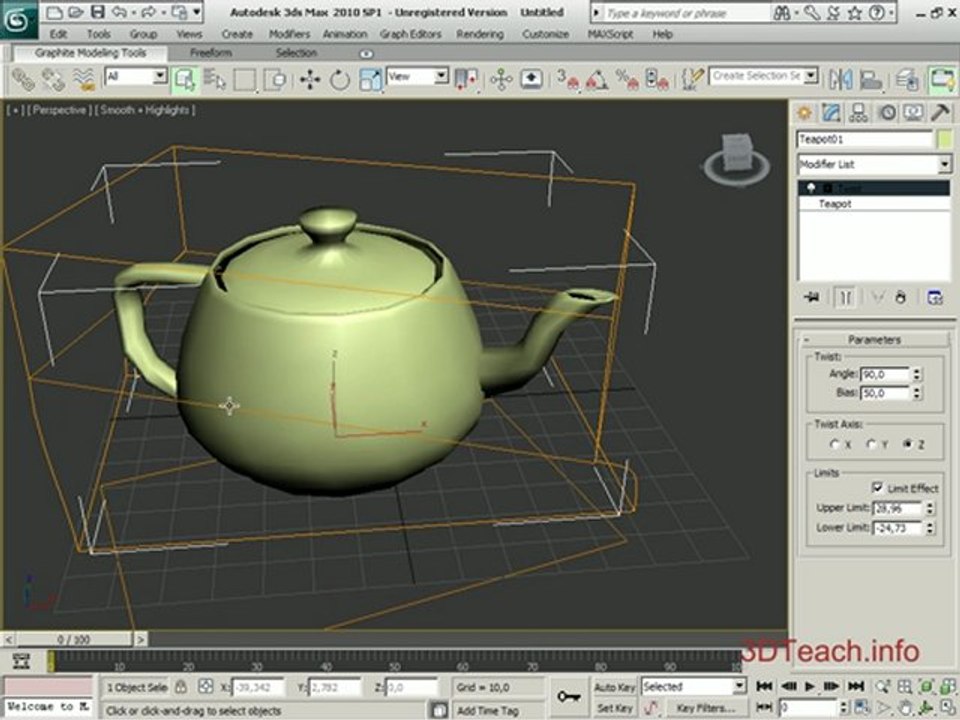This screenshot has height=720, width=960.
Task: Activate the Select and Uniform Scale tool
Action: (x=370, y=80)
